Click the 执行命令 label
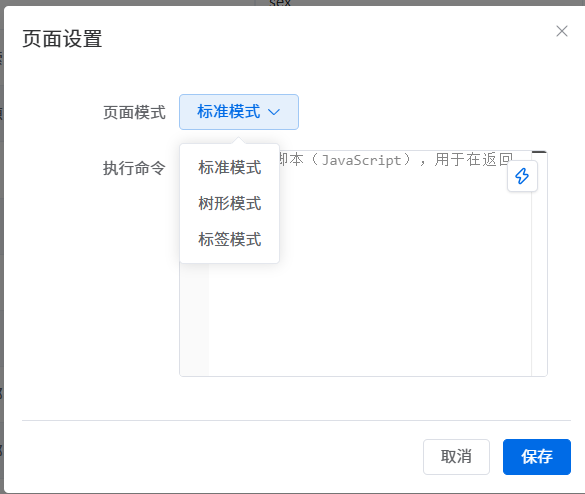 [134, 168]
